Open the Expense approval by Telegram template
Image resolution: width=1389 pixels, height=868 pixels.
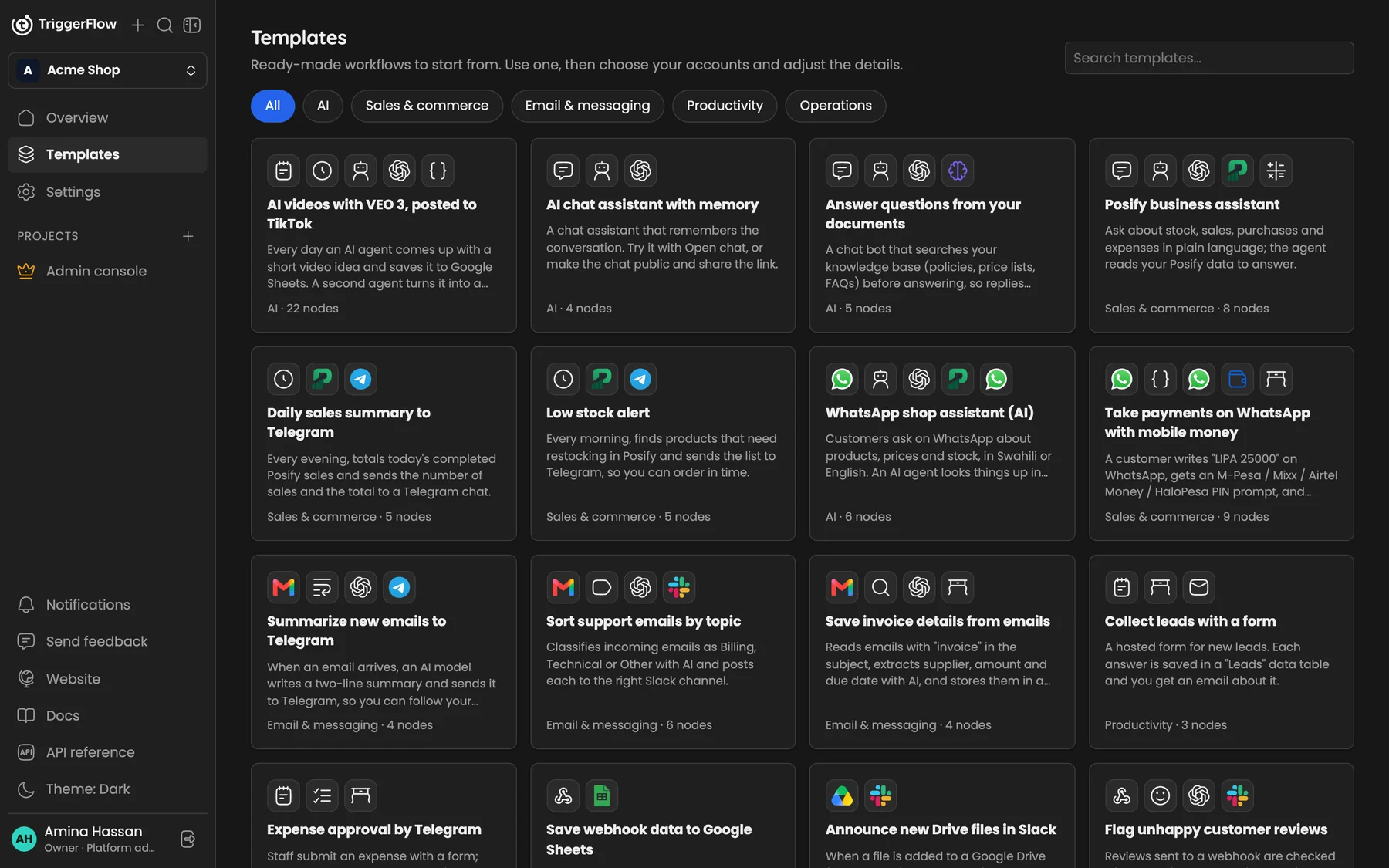pyautogui.click(x=384, y=816)
